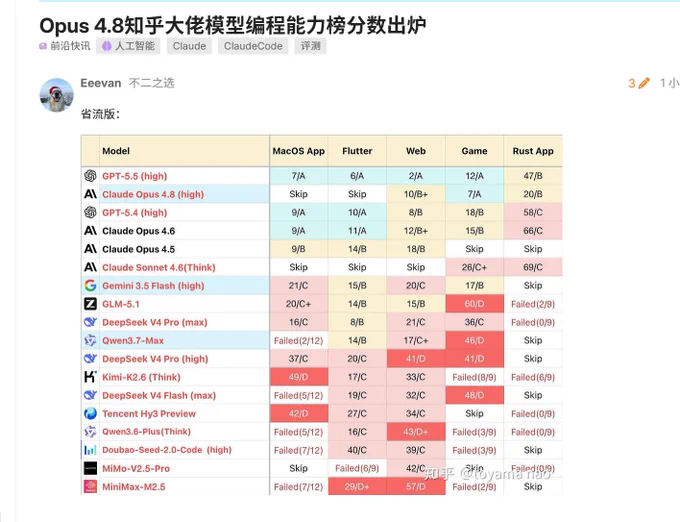
Task: Select the Tencent Hy3 Preview model name
Action: [149, 414]
